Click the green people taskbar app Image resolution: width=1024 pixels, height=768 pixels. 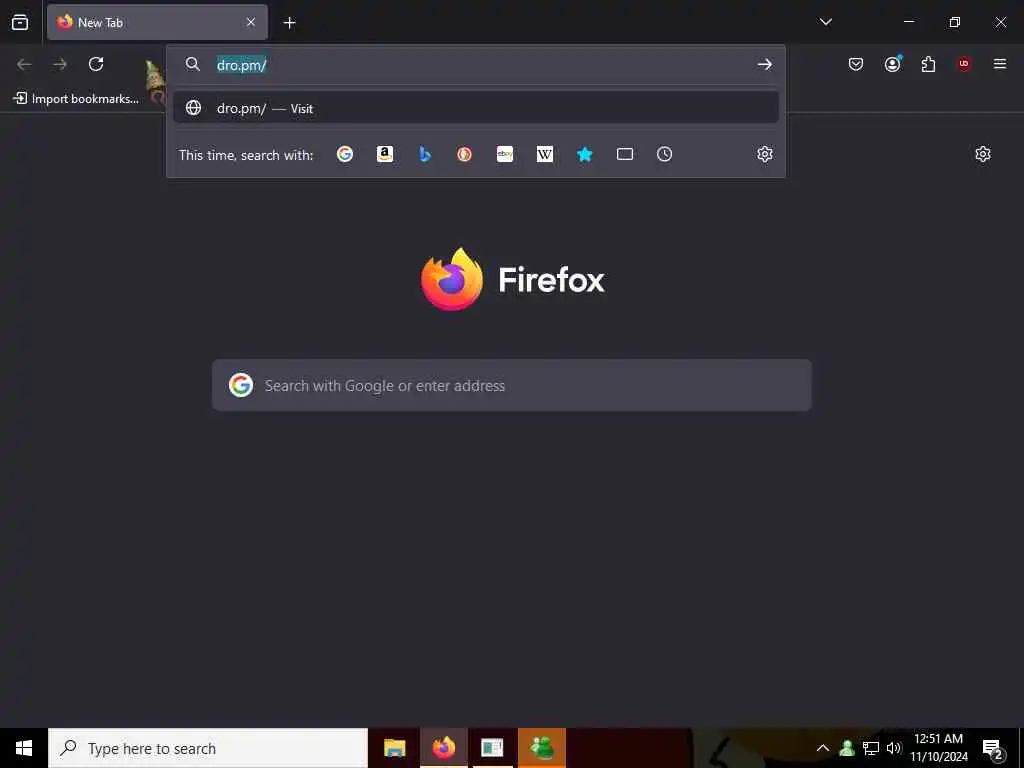coord(542,748)
